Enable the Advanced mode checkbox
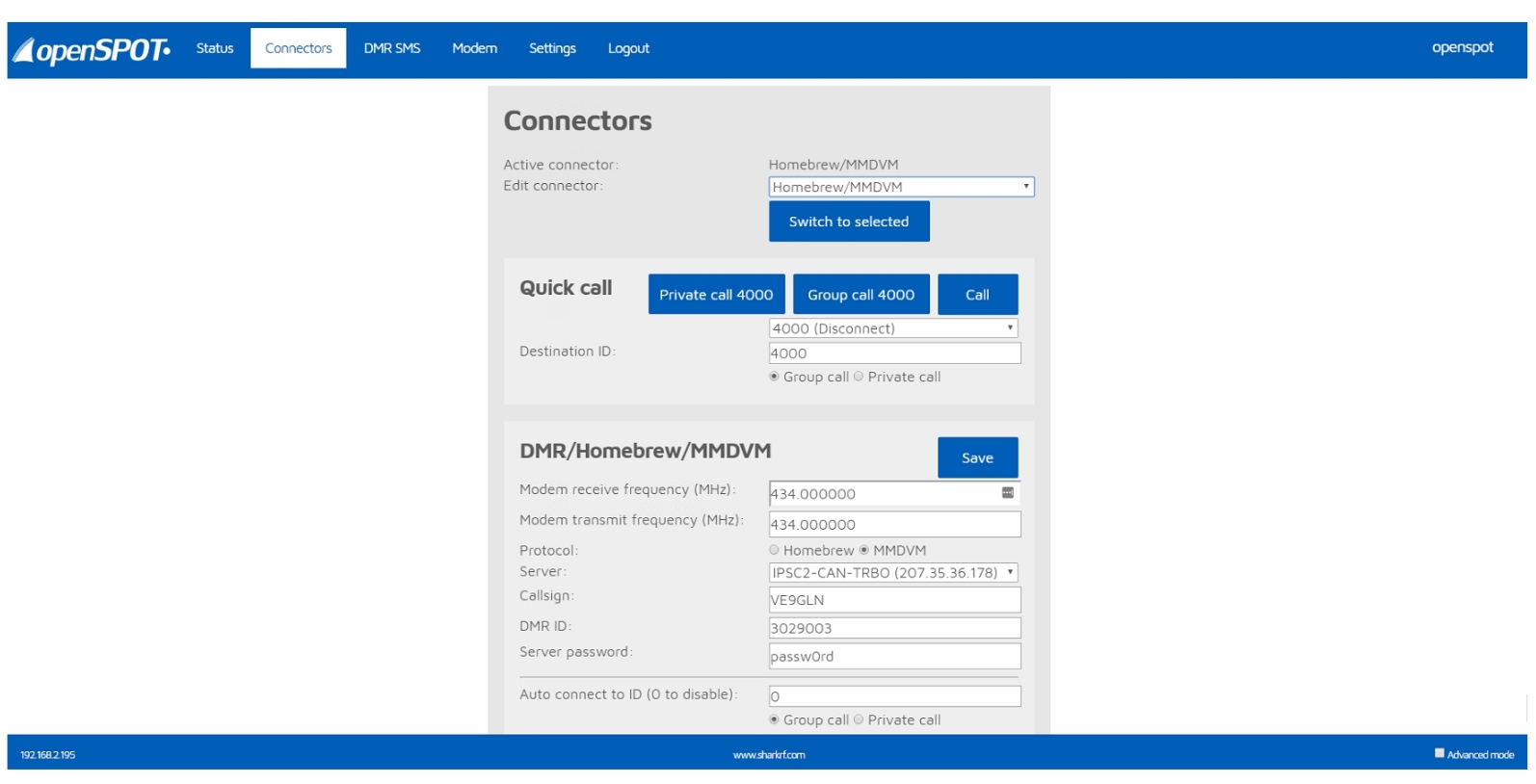 click(x=1440, y=753)
